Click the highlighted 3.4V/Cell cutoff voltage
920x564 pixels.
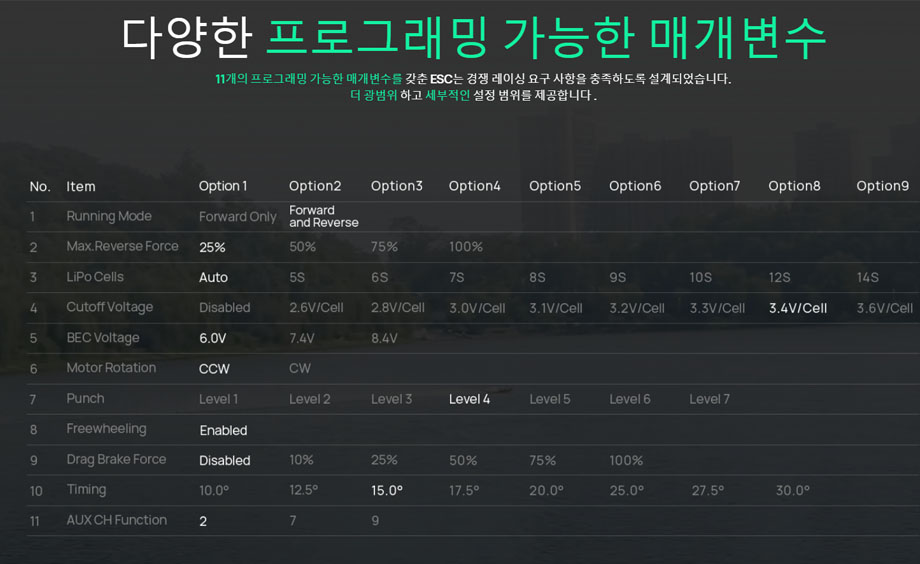pos(797,308)
